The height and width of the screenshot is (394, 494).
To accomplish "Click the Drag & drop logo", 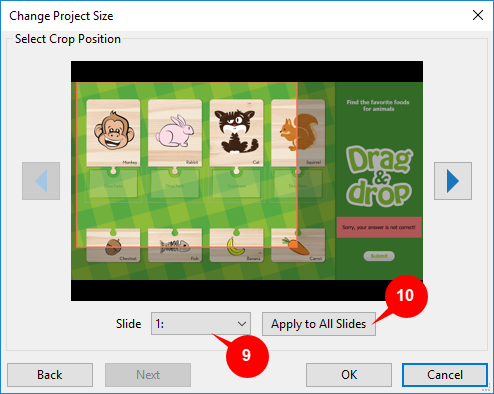I will (379, 175).
